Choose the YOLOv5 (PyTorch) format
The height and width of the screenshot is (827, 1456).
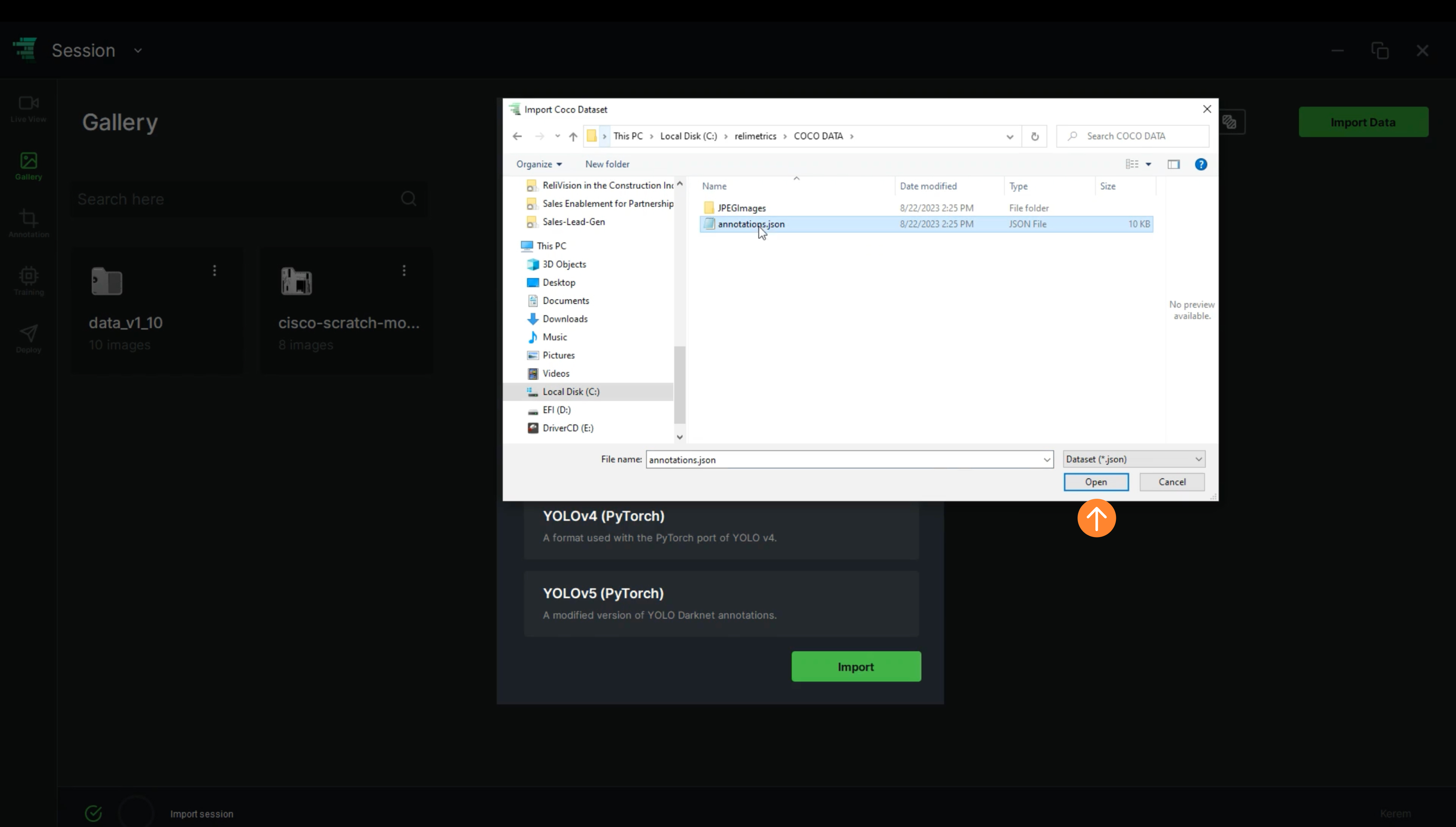coord(721,603)
